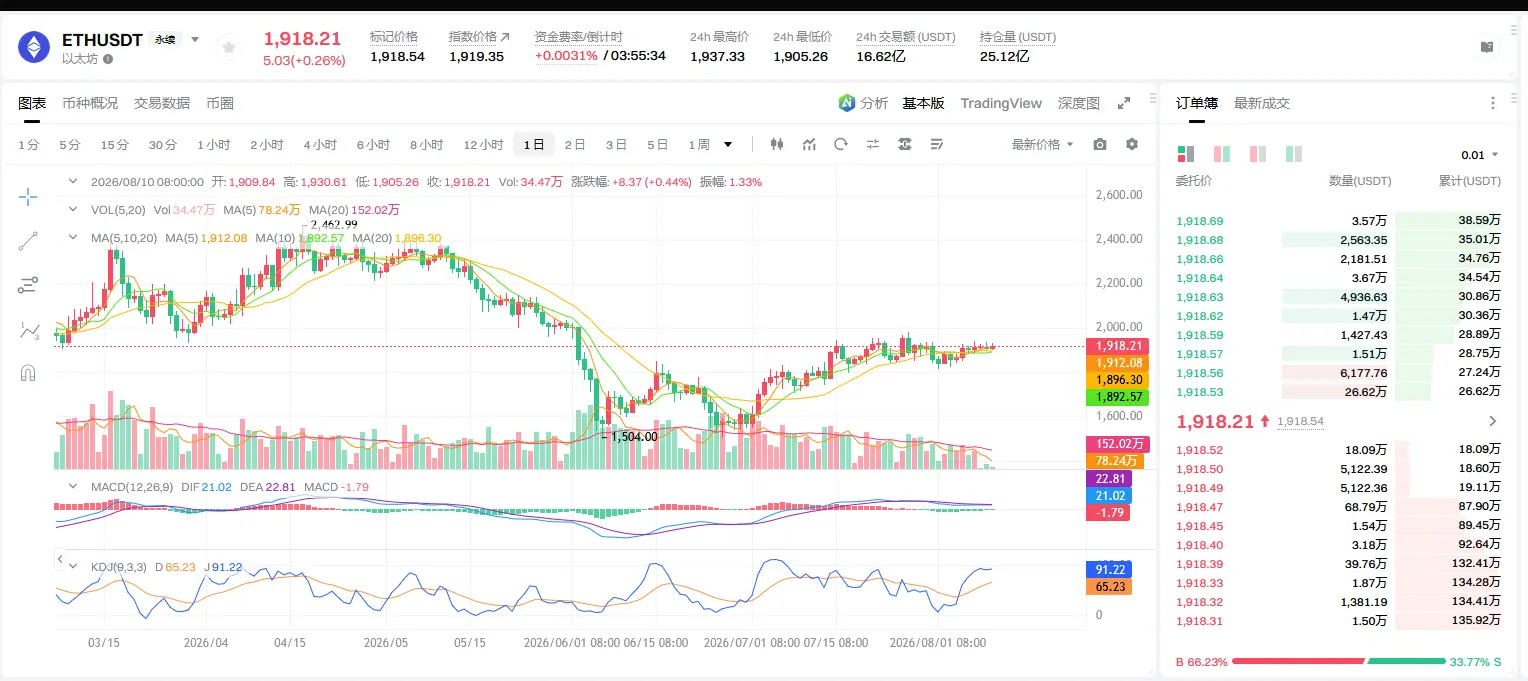
Task: Open the 0.01 price precision dropdown
Action: (1480, 155)
